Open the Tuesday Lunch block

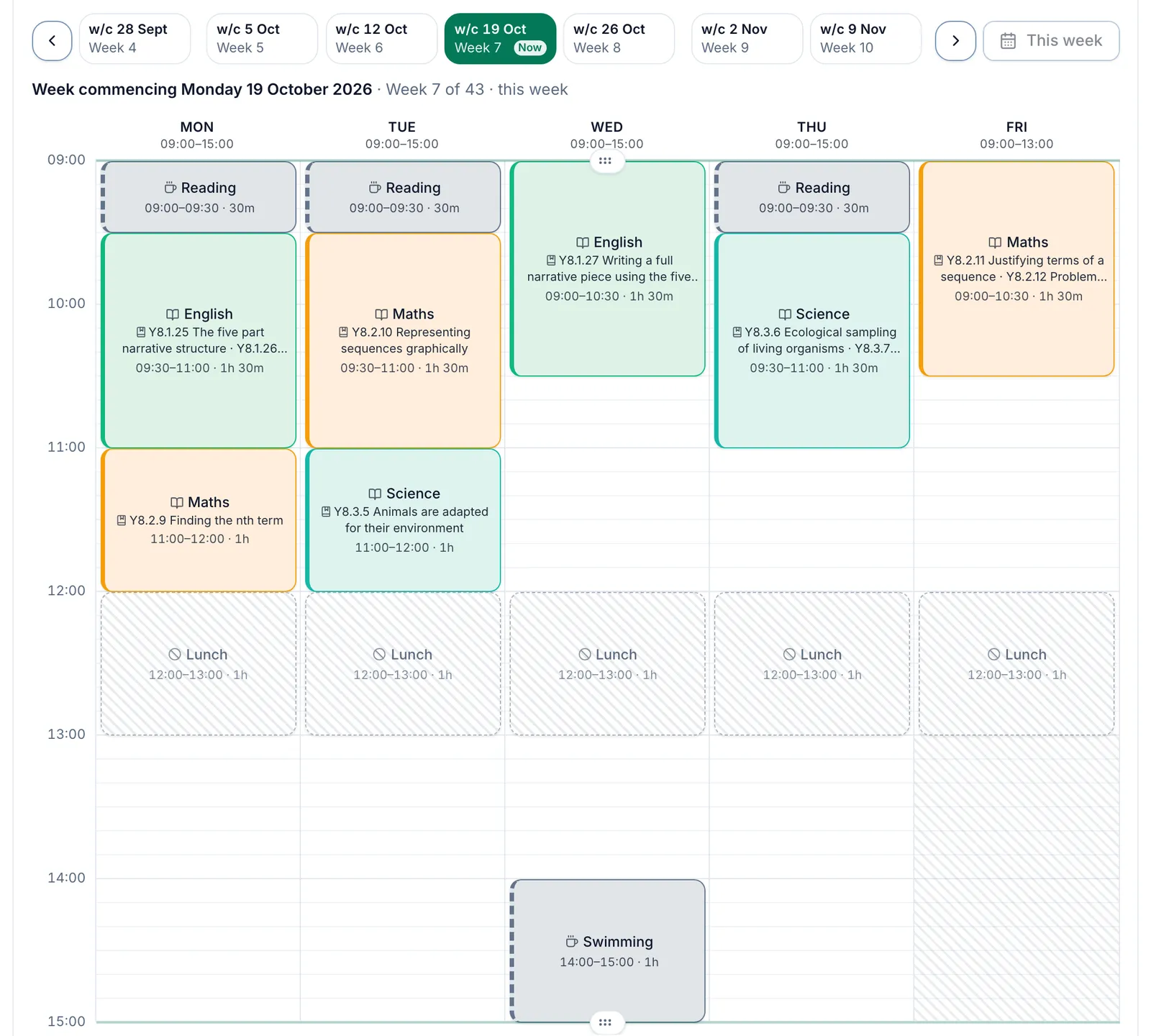point(403,664)
